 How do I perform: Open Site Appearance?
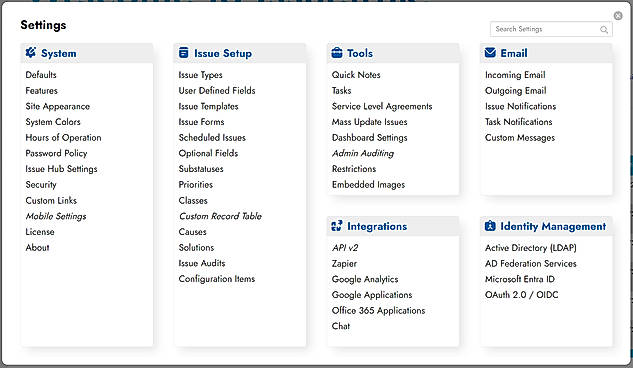58,107
